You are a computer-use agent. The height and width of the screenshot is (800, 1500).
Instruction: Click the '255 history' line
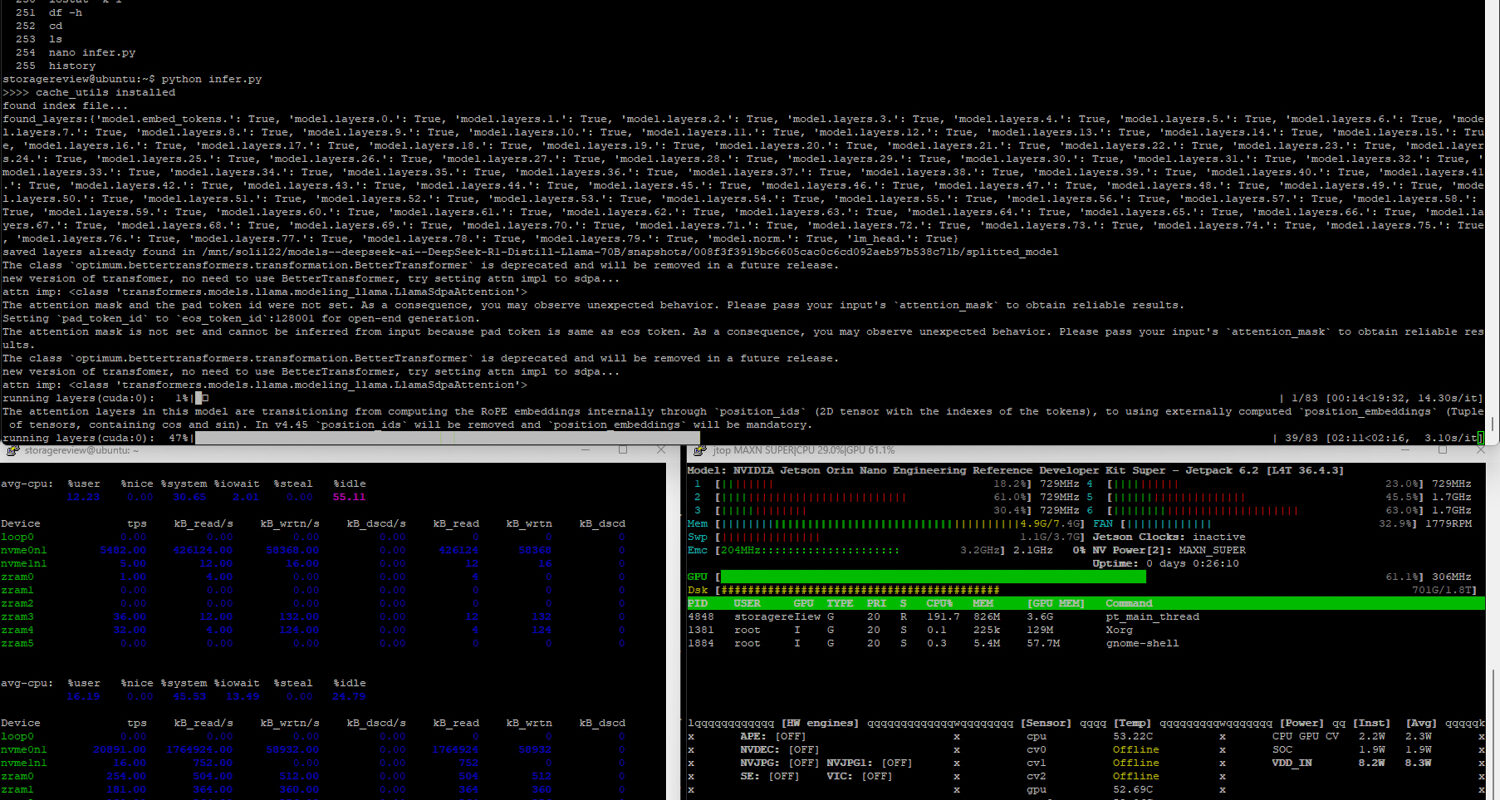point(56,66)
